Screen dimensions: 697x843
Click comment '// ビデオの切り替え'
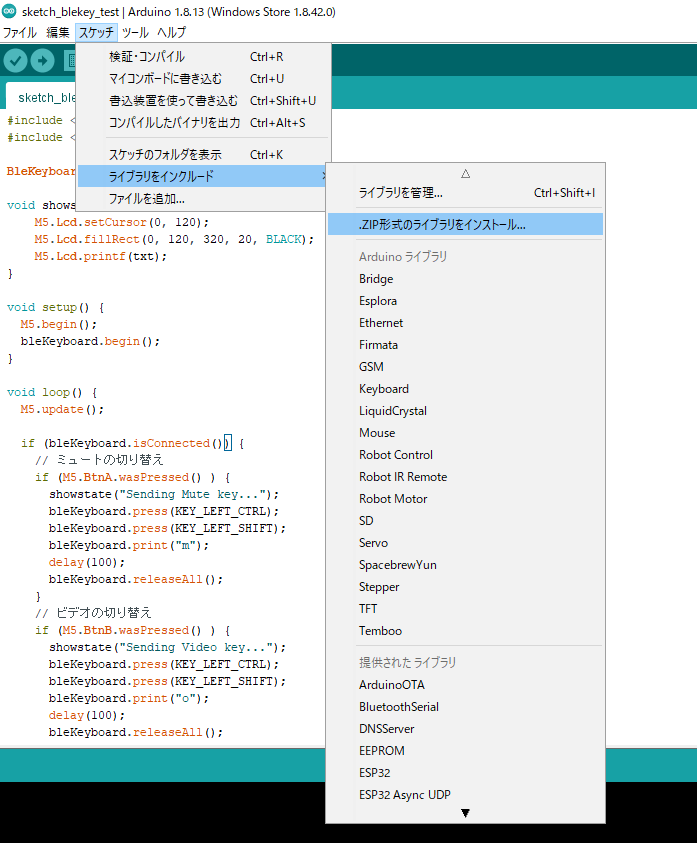(94, 613)
